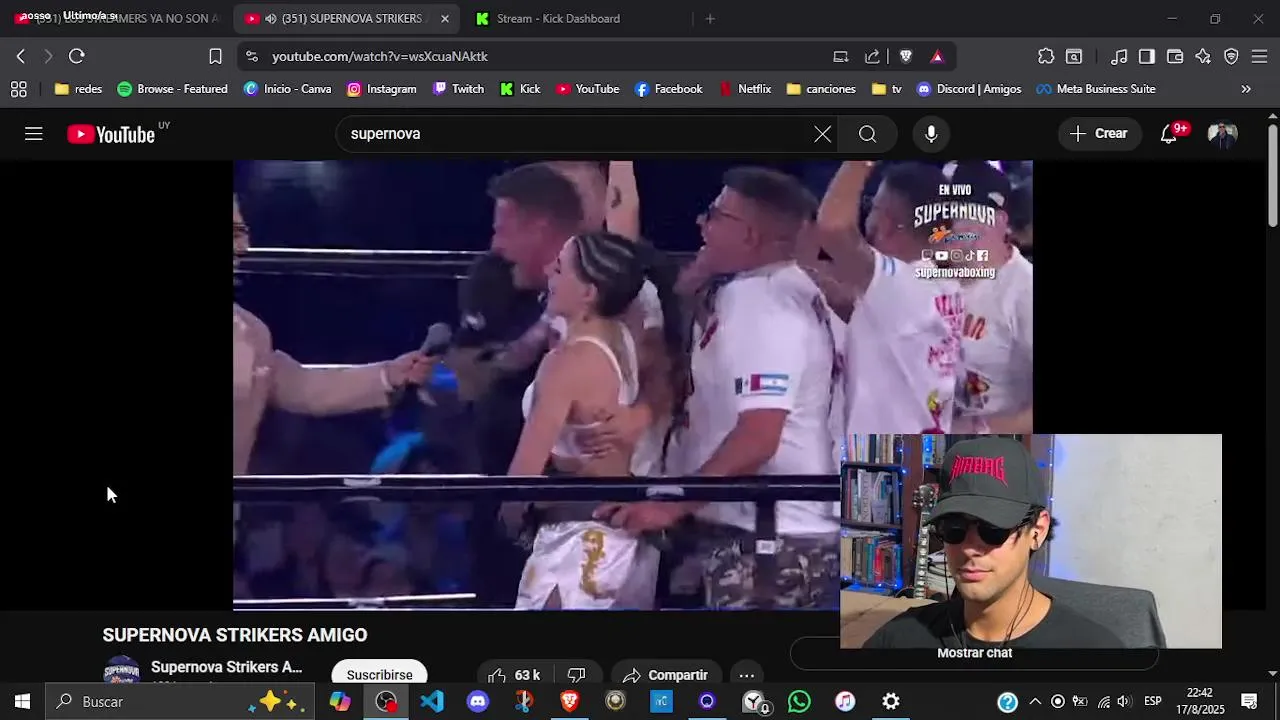Screen dimensions: 1280x720
Task: Open Windows Start menu
Action: pos(22,702)
